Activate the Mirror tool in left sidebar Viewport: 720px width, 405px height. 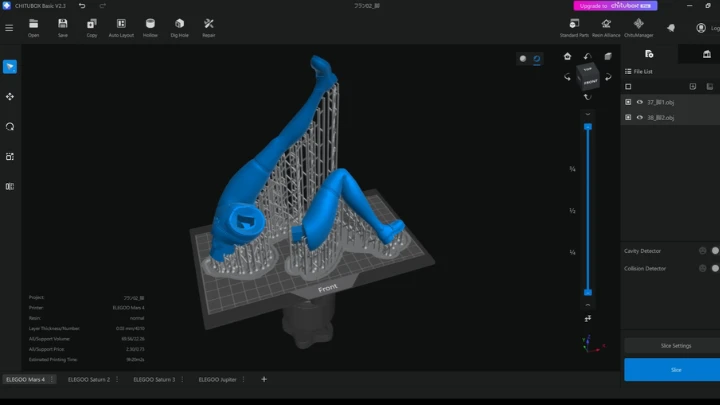10,186
